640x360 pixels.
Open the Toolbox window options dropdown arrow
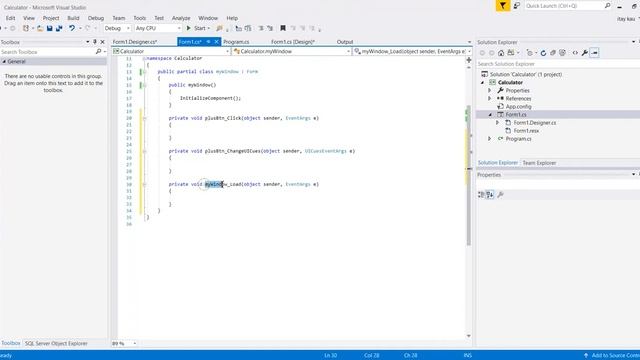(87, 42)
